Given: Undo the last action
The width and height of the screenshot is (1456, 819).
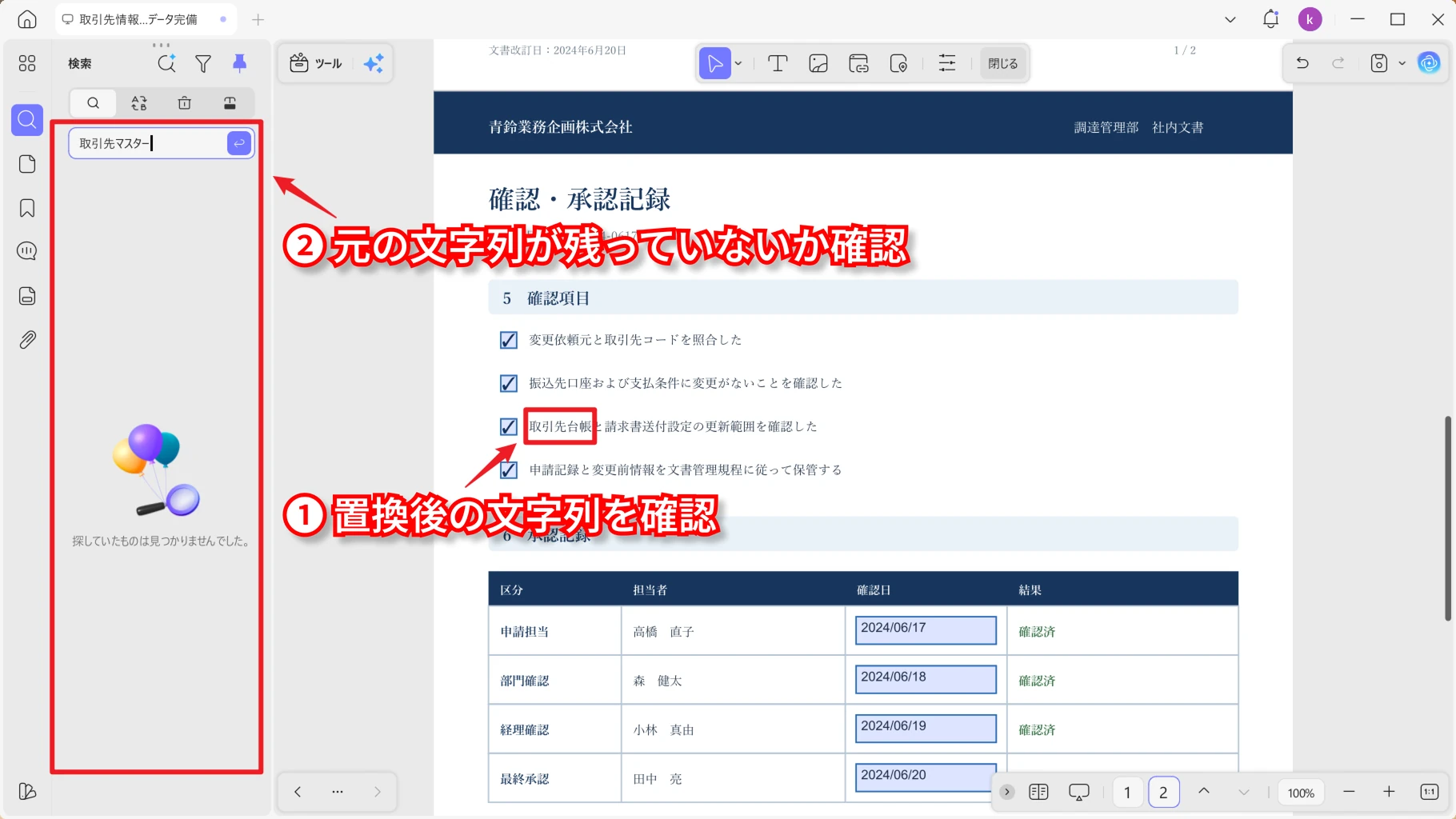Looking at the screenshot, I should (x=1302, y=63).
